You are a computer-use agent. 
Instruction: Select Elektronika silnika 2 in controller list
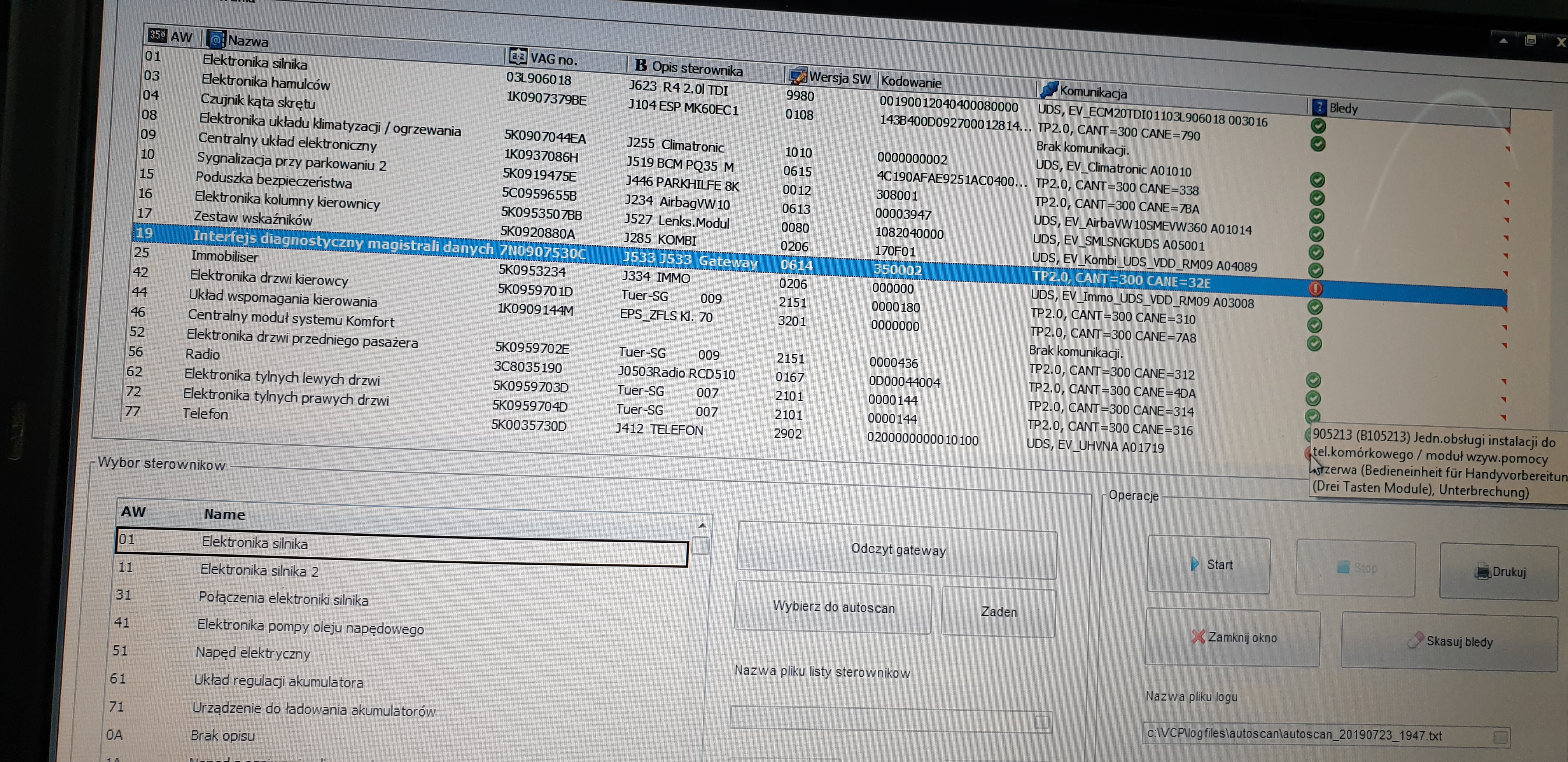[x=259, y=571]
